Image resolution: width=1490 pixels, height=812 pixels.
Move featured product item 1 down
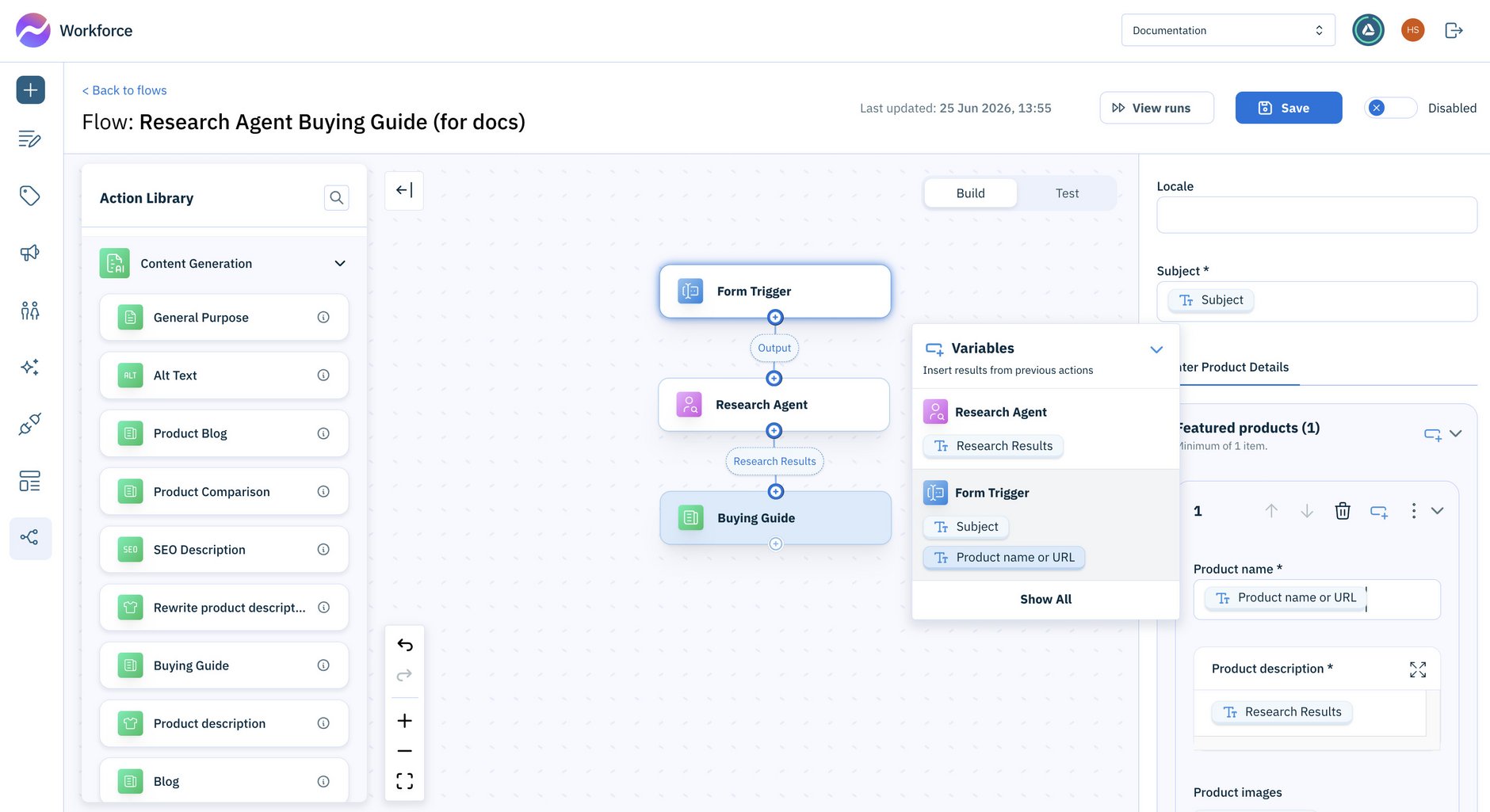click(1307, 511)
